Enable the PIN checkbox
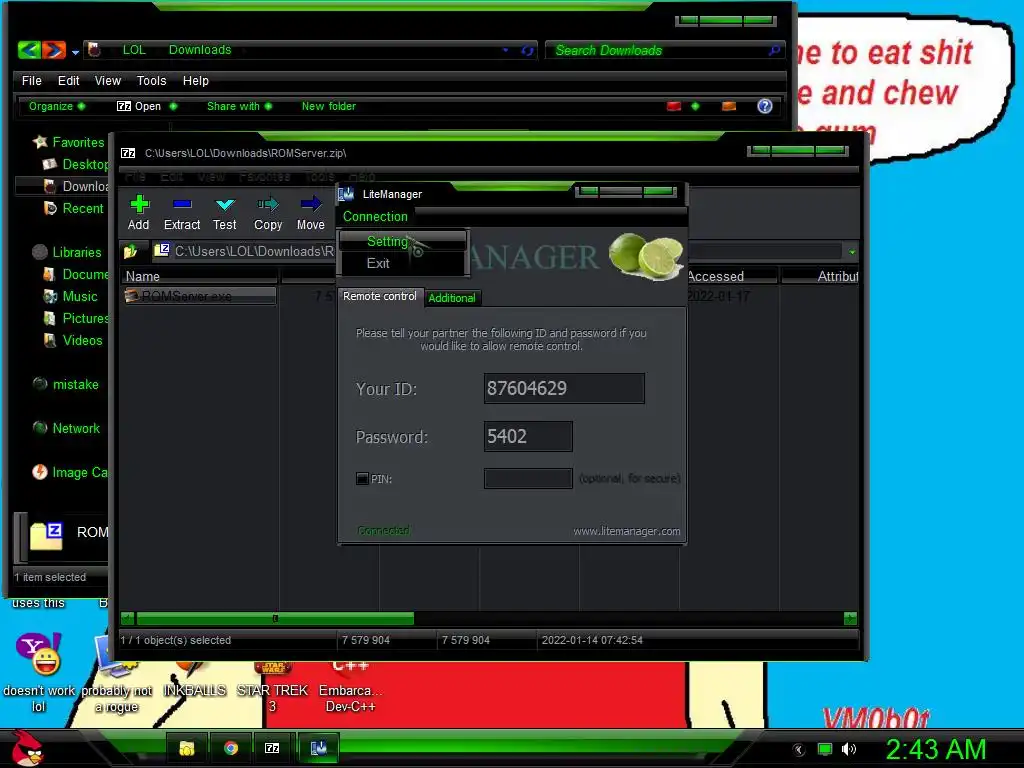1024x768 pixels. (x=362, y=479)
